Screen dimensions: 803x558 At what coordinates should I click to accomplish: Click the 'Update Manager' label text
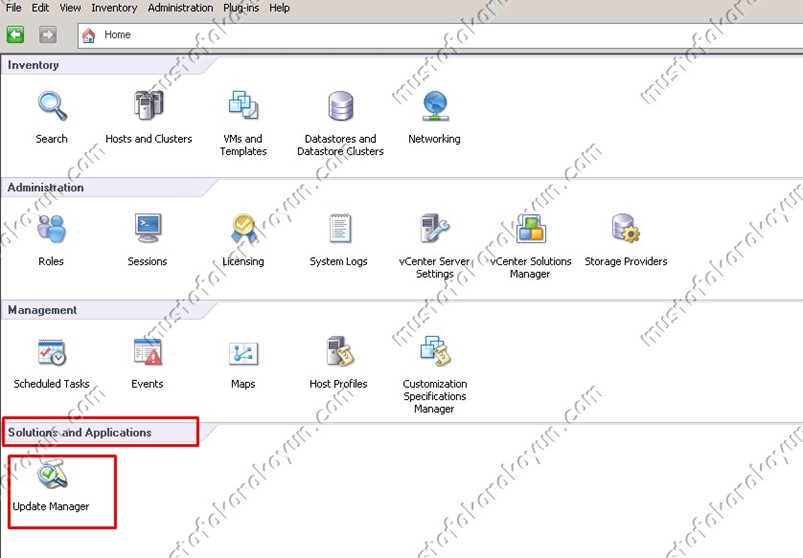coord(51,506)
